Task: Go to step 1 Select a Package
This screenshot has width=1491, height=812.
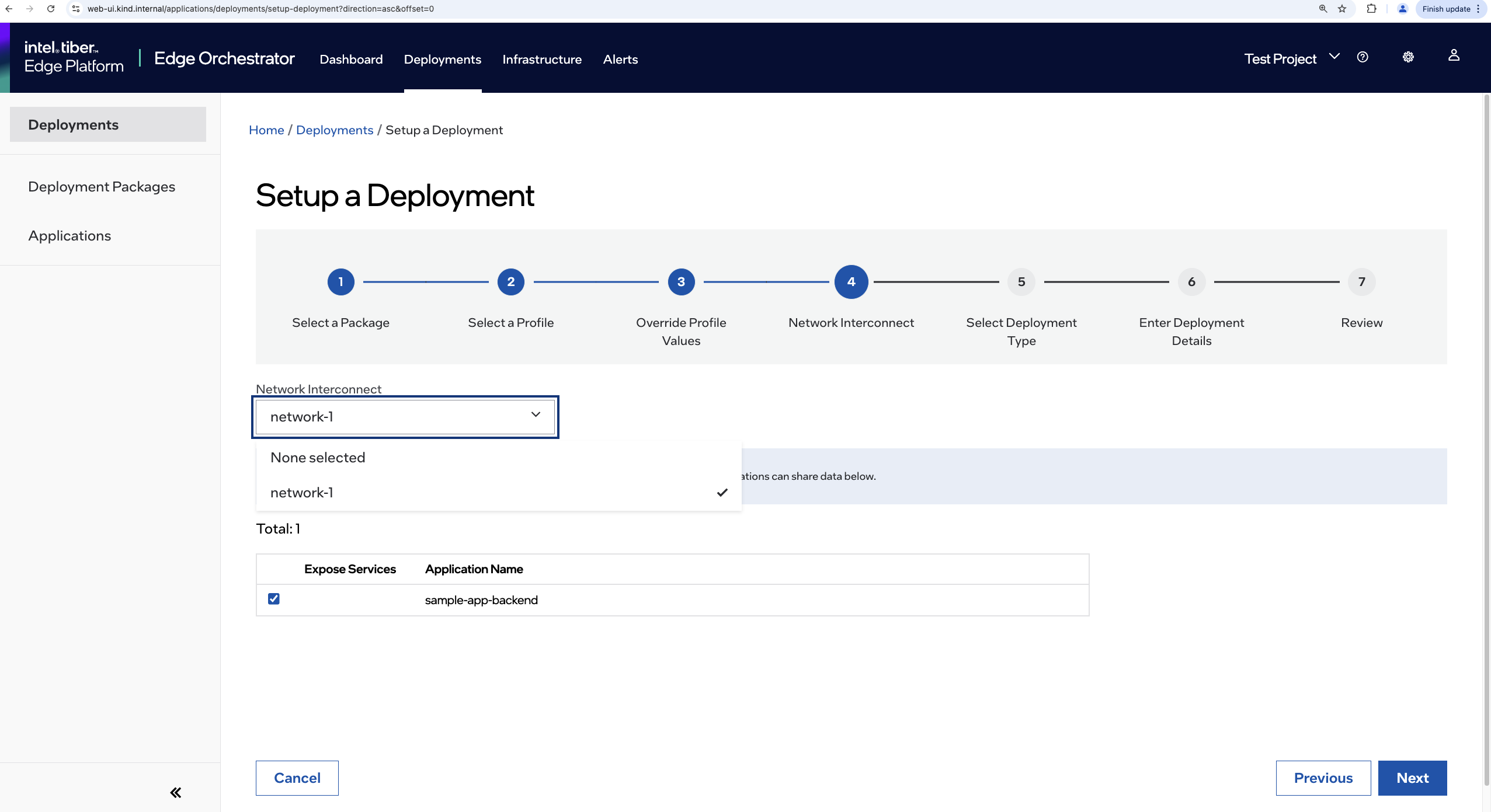Action: (340, 282)
